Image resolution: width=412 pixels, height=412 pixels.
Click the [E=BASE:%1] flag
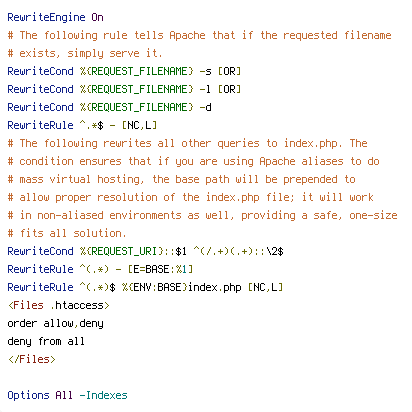(160, 269)
